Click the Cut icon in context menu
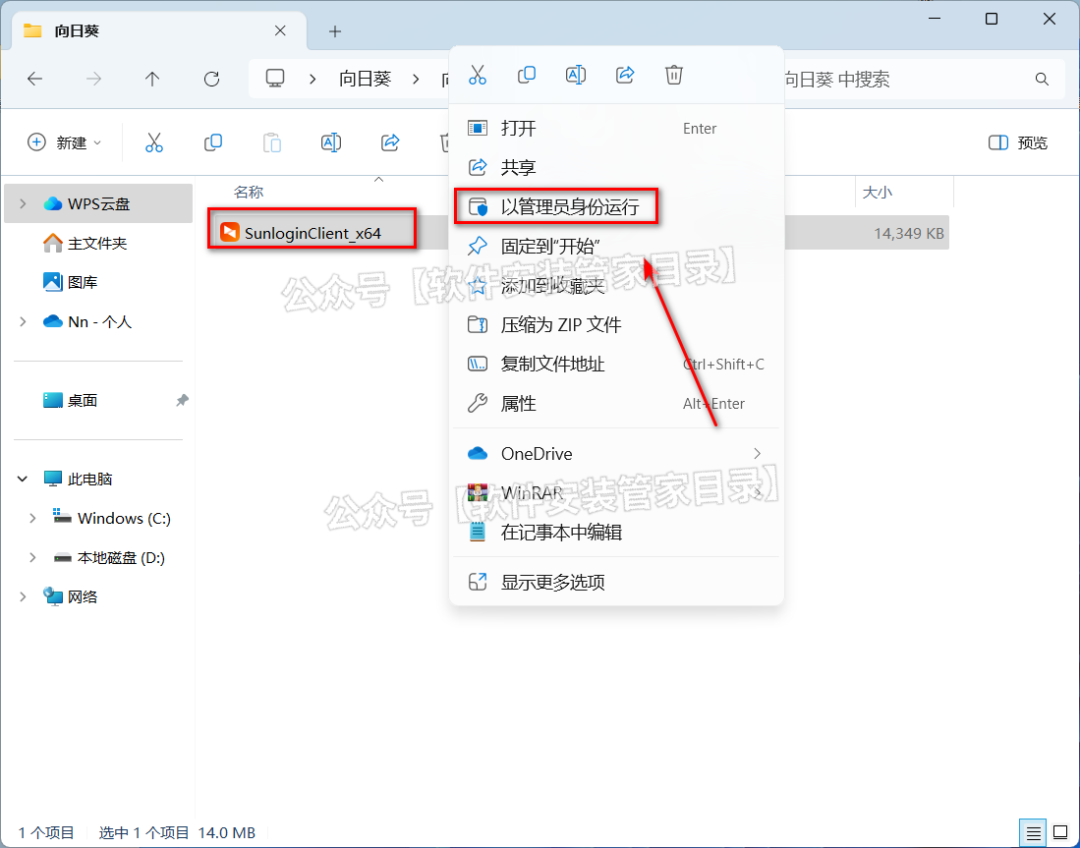 (477, 75)
